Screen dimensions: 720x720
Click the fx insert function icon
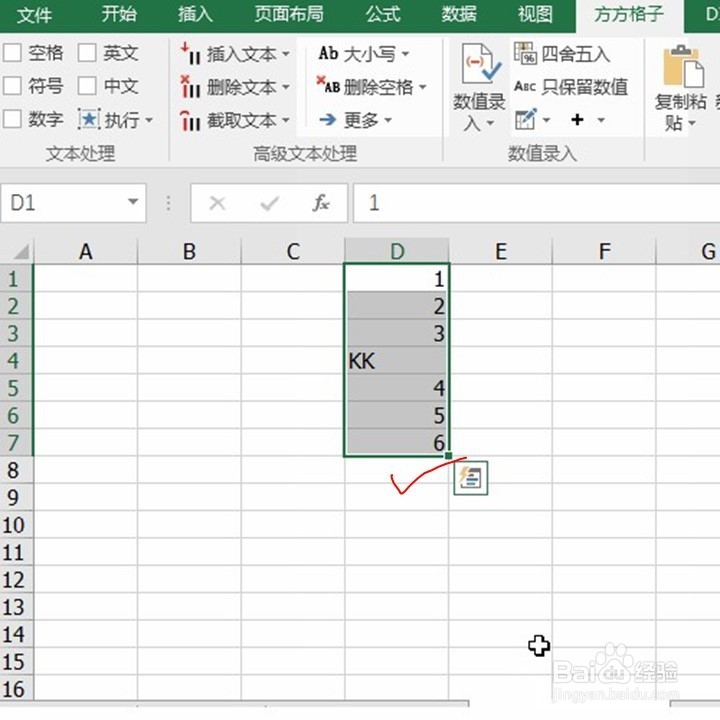coord(321,203)
